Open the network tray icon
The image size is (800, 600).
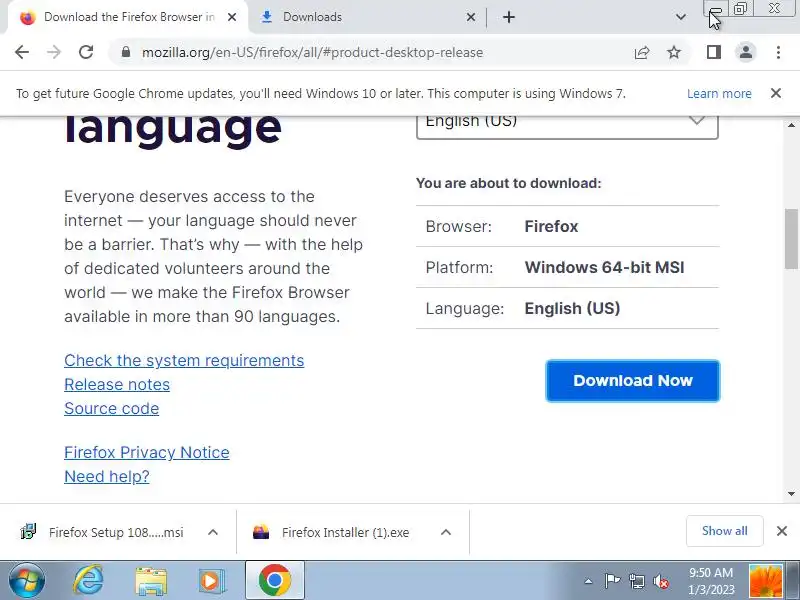[637, 581]
